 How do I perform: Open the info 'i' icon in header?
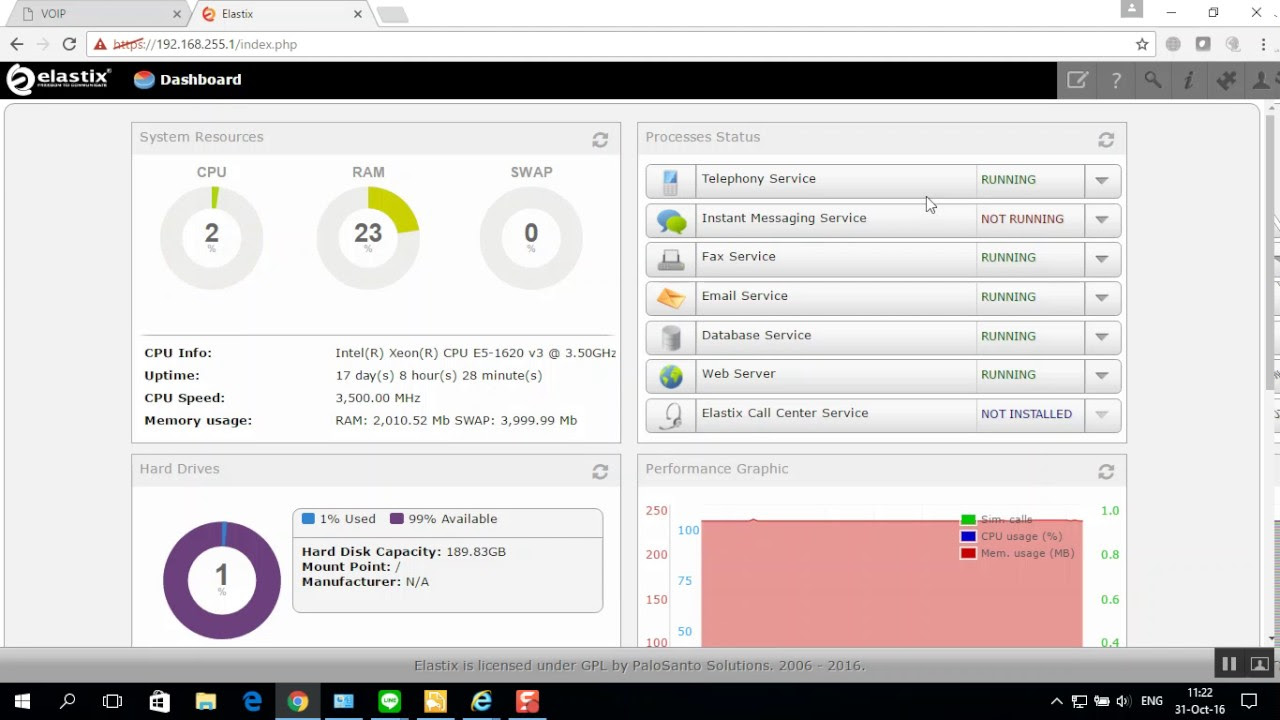coord(1189,81)
